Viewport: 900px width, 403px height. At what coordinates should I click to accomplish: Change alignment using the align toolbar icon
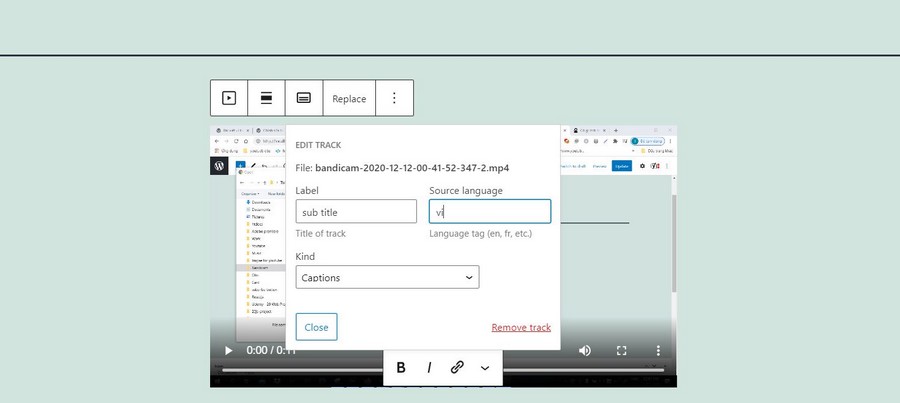[267, 98]
